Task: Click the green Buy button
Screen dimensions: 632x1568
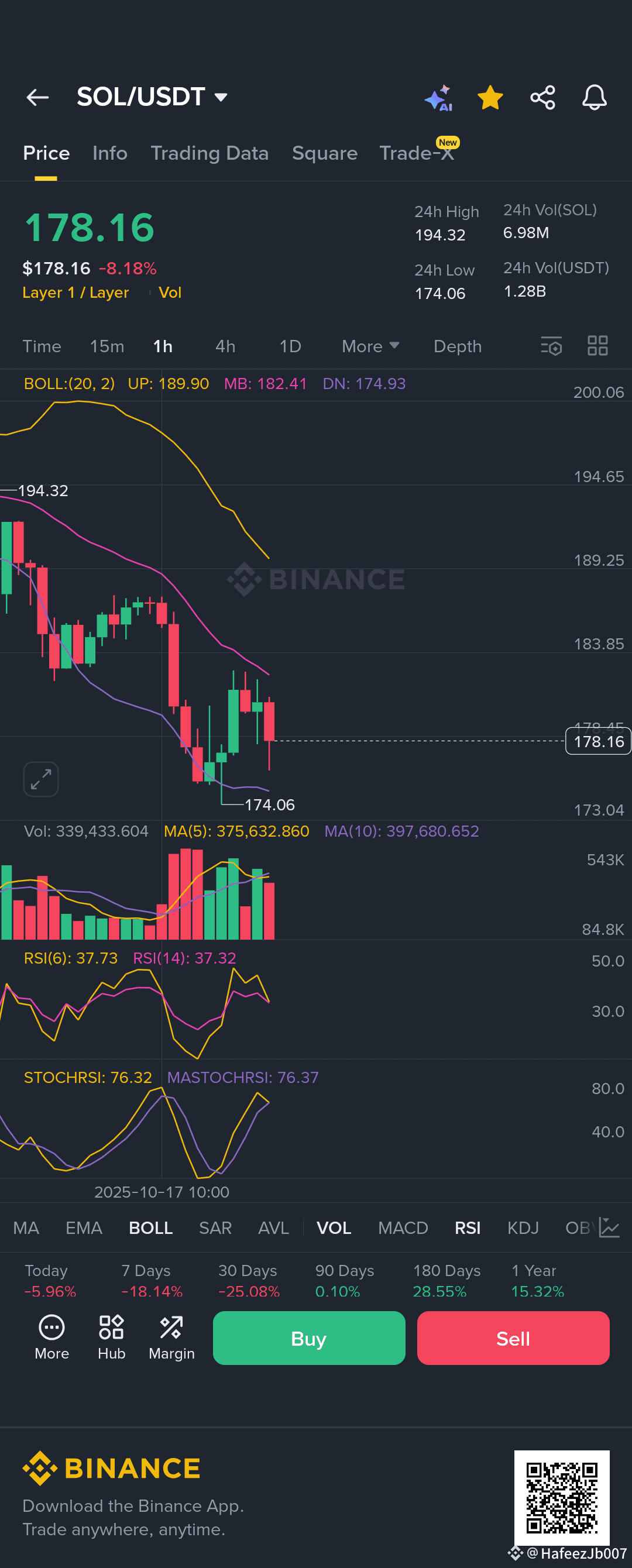Action: (309, 1338)
